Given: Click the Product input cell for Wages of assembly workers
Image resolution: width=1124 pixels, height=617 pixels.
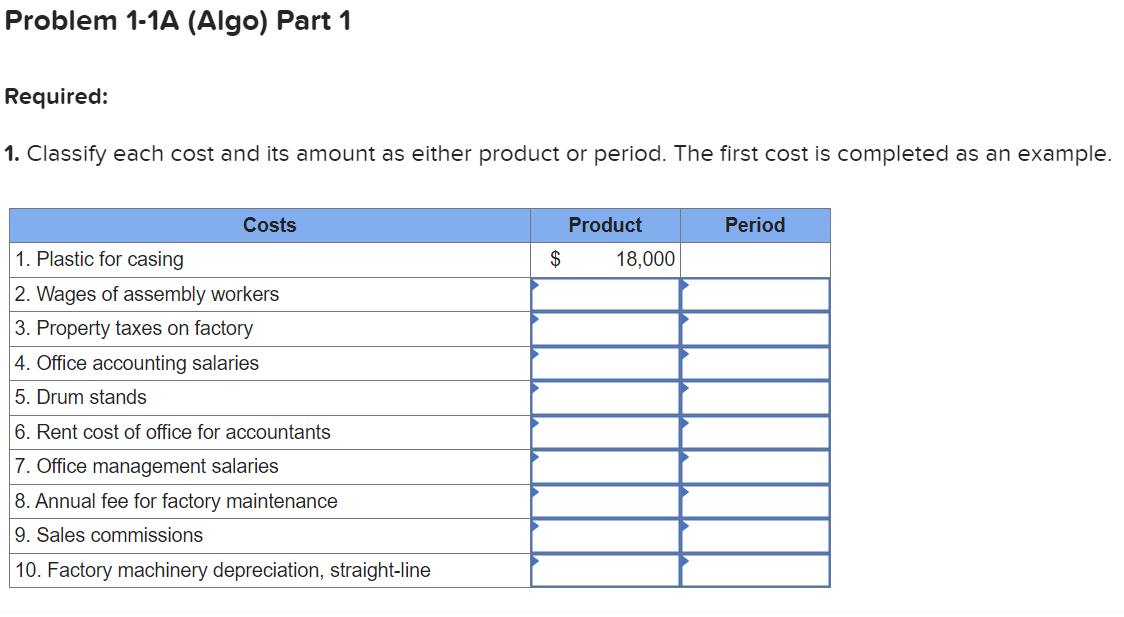Looking at the screenshot, I should (x=605, y=293).
